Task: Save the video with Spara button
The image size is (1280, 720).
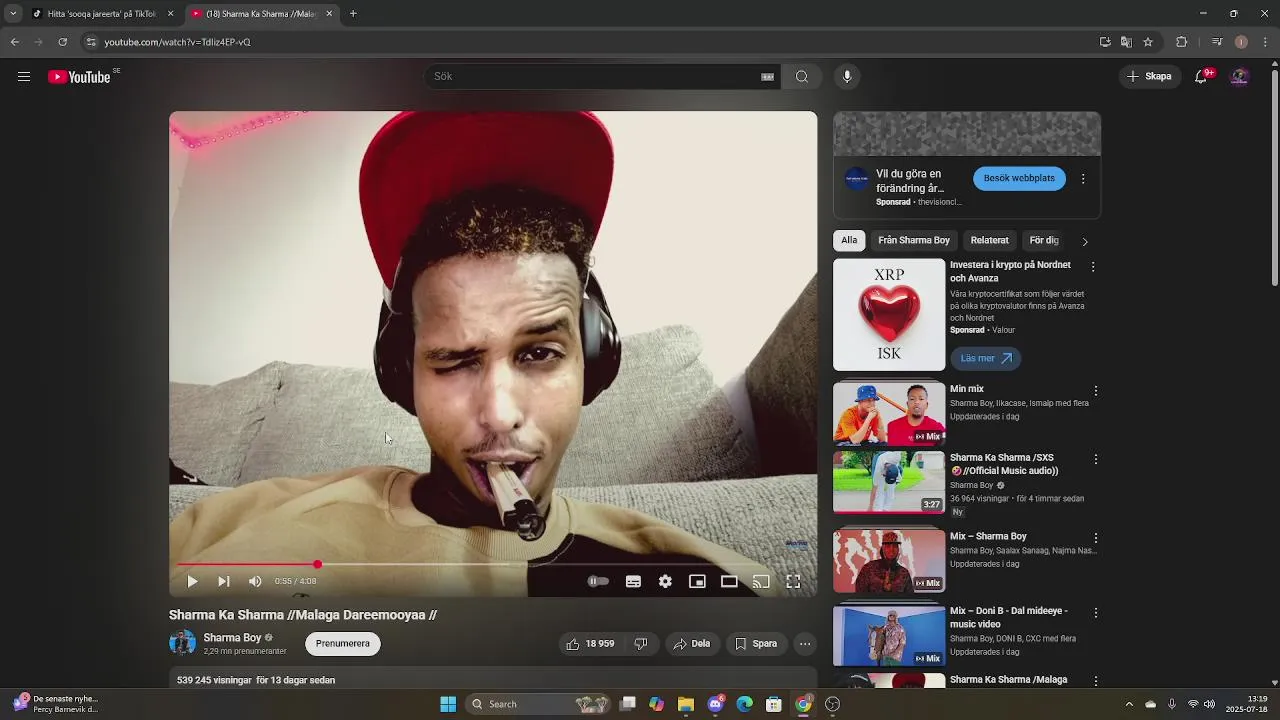Action: coord(756,644)
